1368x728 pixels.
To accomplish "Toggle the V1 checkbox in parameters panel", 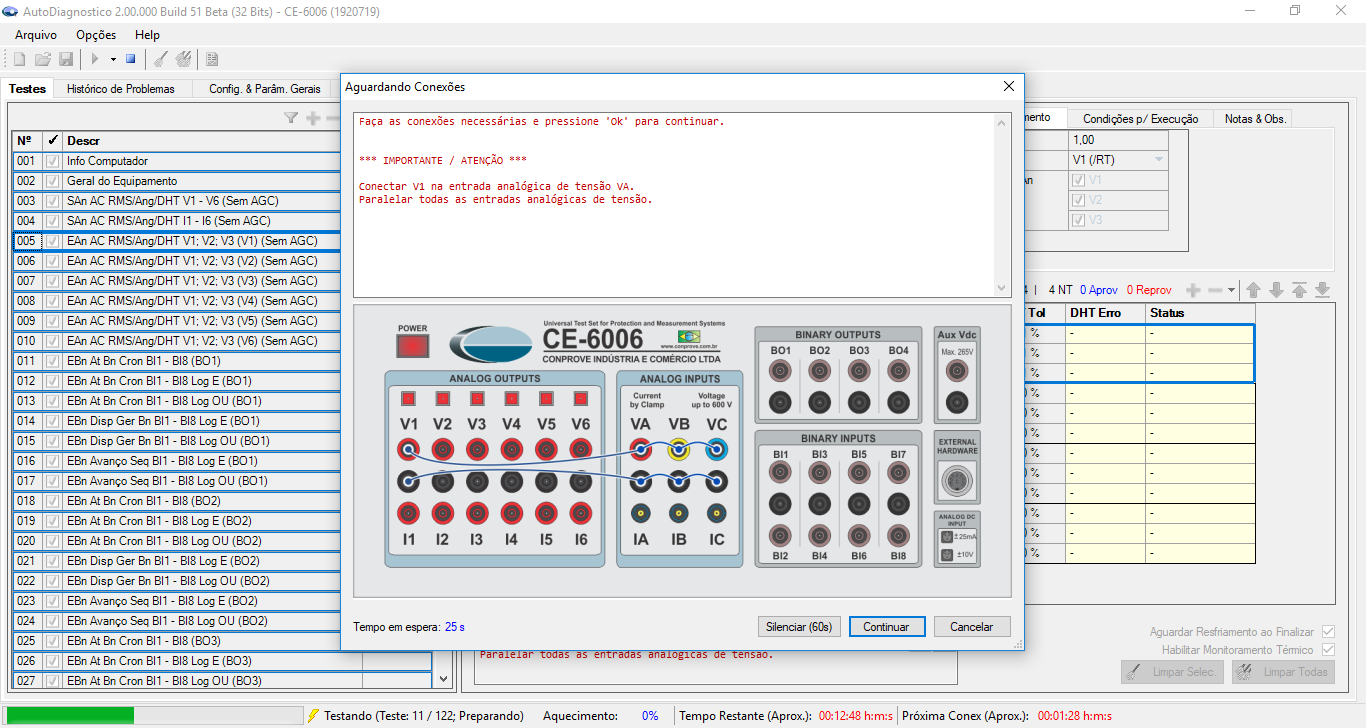I will click(1079, 180).
